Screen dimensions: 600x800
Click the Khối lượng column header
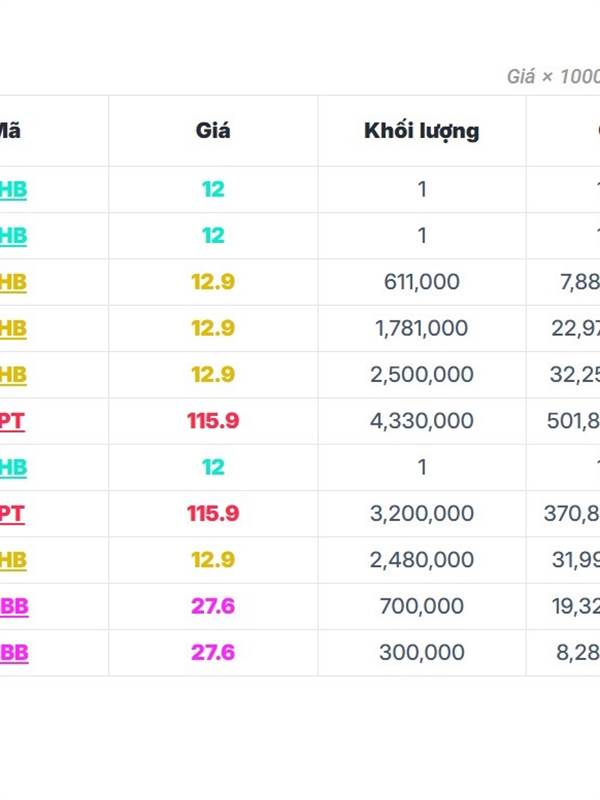[x=421, y=131]
